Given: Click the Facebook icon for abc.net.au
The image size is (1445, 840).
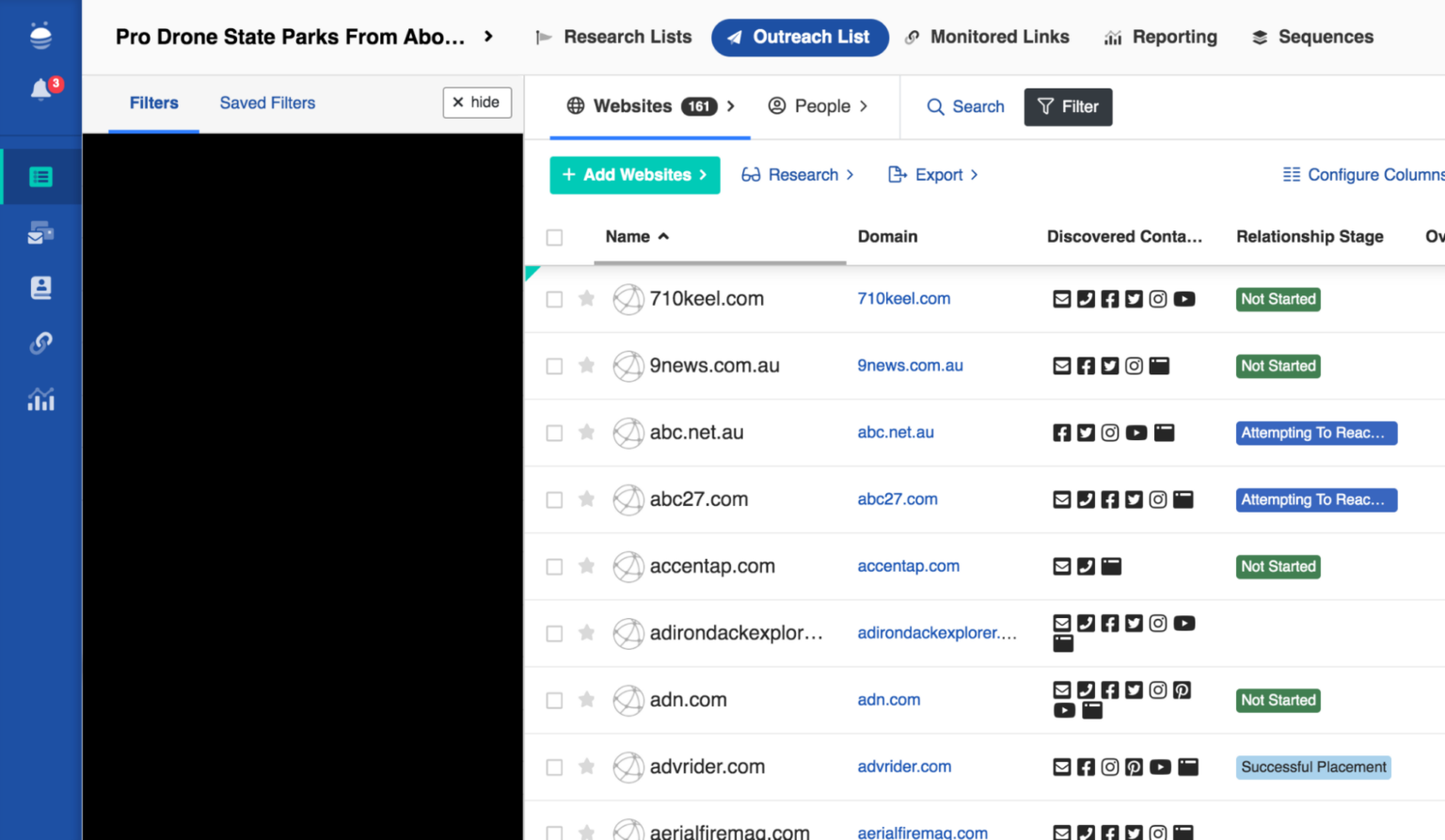Looking at the screenshot, I should pos(1062,433).
